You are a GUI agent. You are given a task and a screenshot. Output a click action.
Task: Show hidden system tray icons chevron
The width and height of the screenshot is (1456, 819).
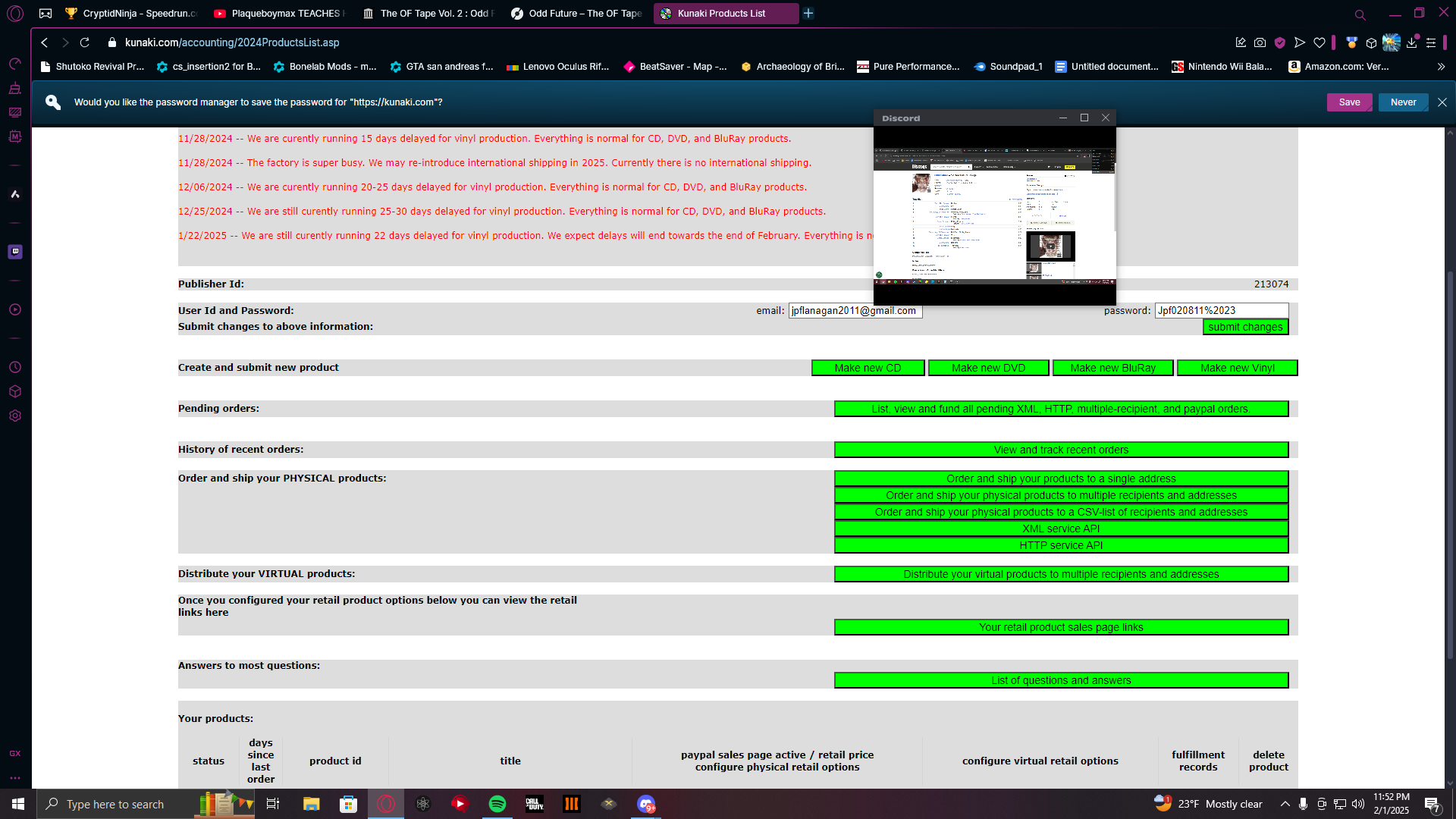1285,804
